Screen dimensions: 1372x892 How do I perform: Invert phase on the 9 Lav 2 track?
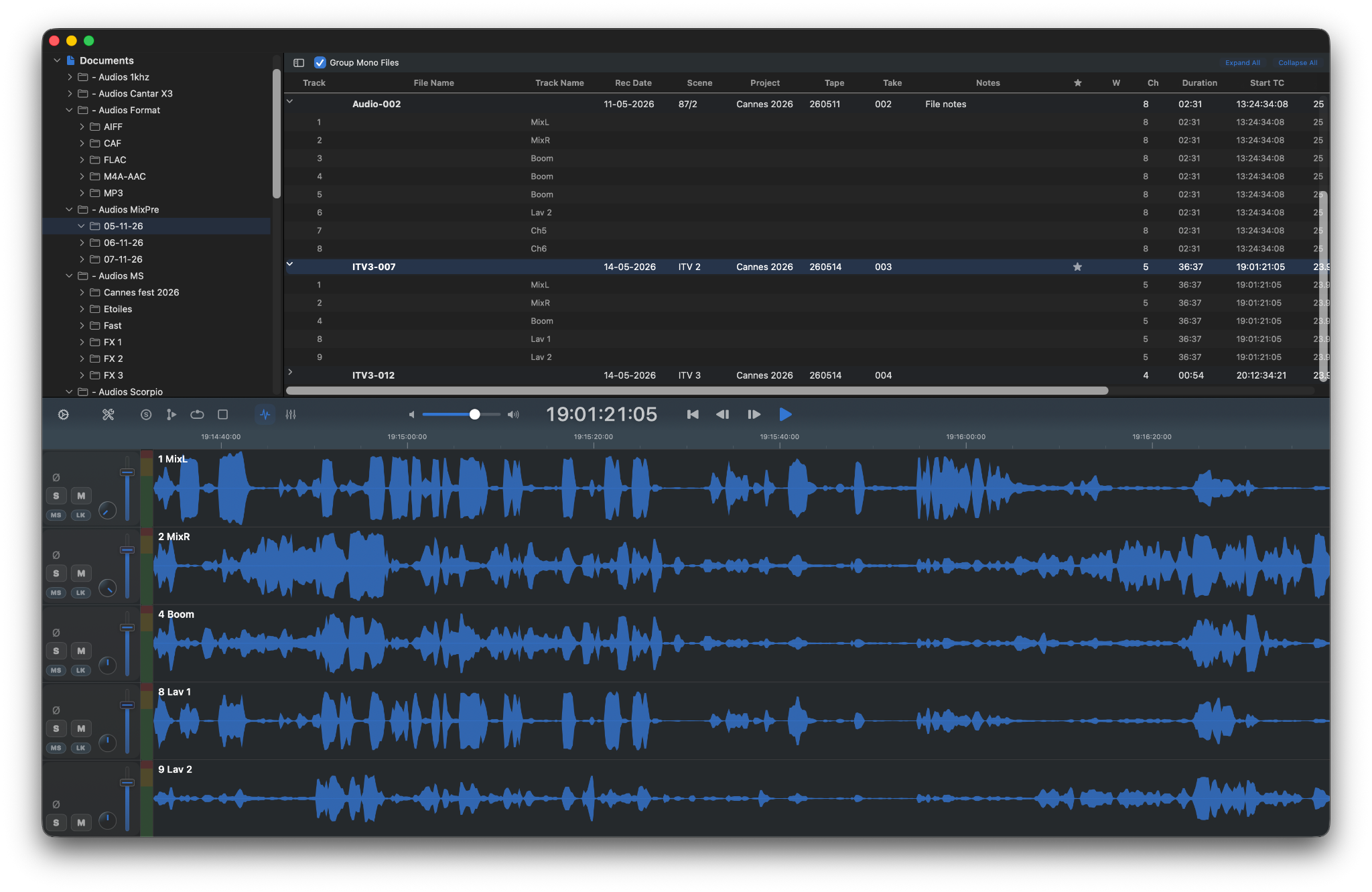(56, 804)
